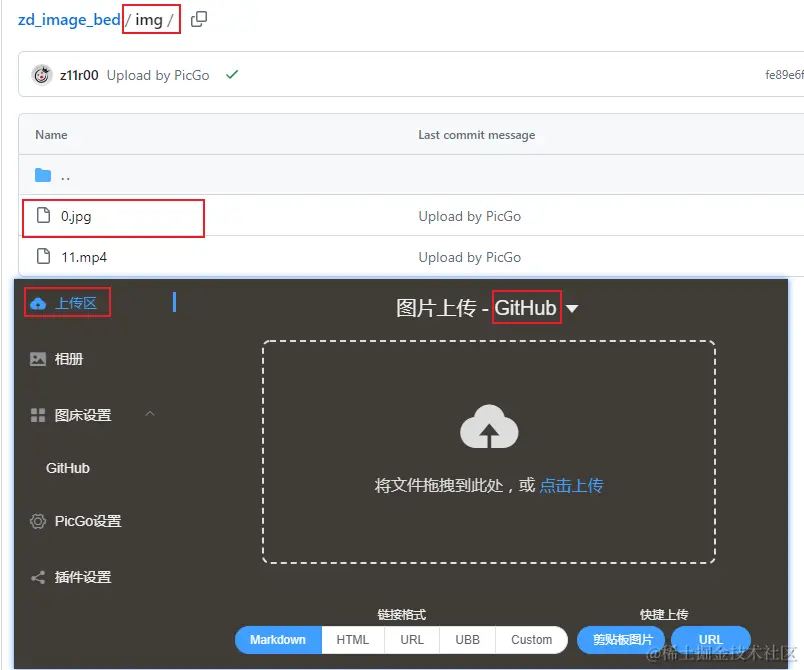Open the z11r00 author name
The width and height of the screenshot is (804, 670).
[79, 75]
